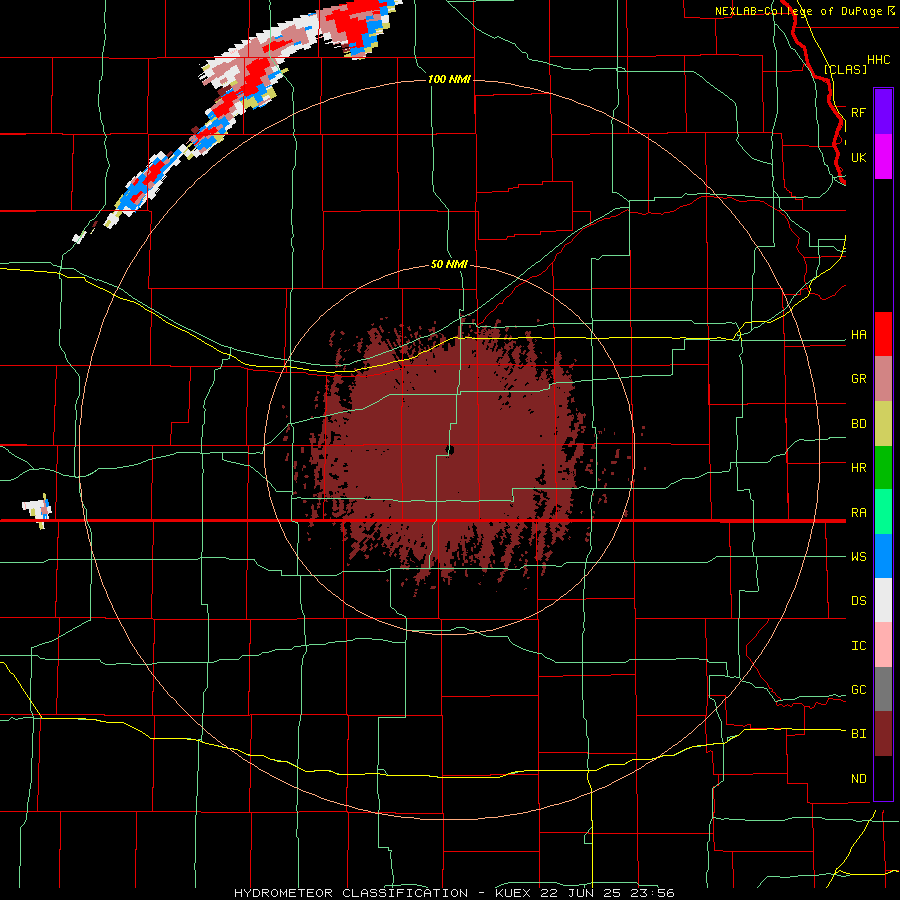This screenshot has width=900, height=900.
Task: Click the BD legend label
Action: [x=859, y=424]
